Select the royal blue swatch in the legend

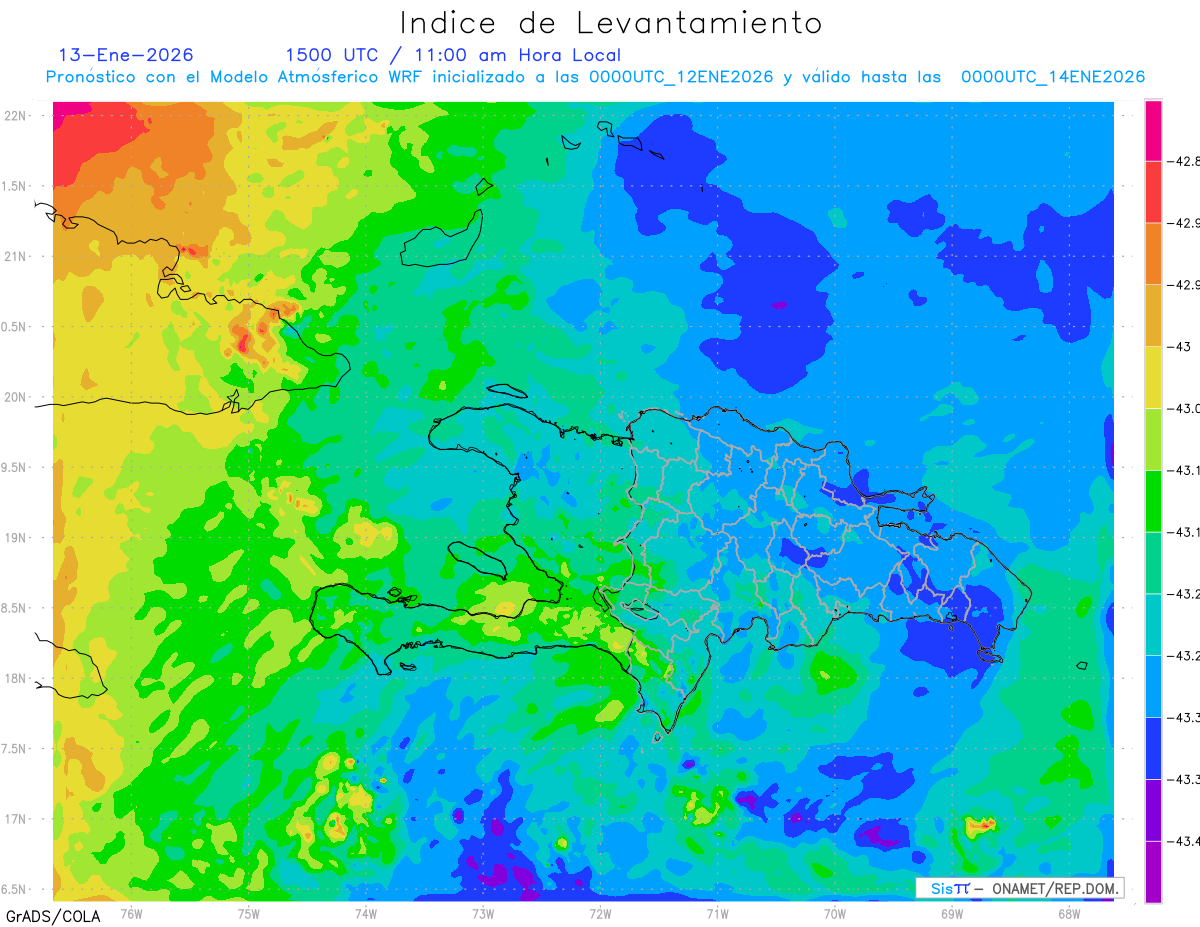coord(1153,748)
